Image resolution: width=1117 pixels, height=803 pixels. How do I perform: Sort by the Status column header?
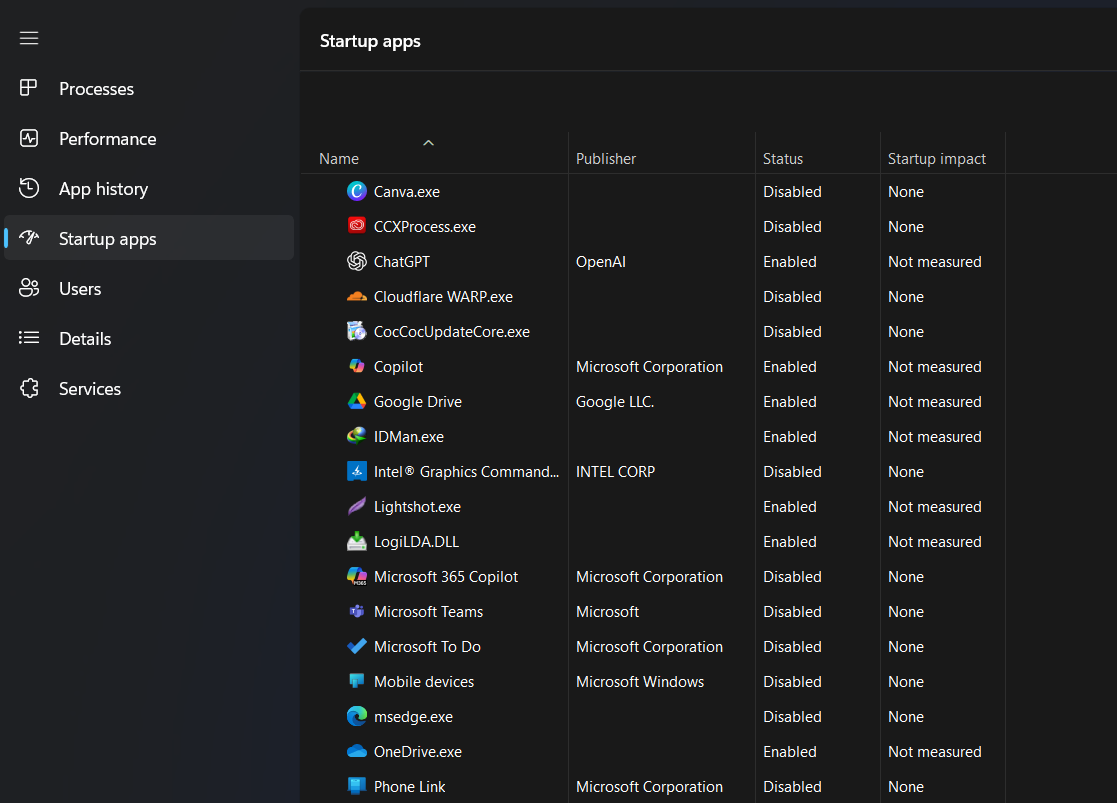[783, 158]
